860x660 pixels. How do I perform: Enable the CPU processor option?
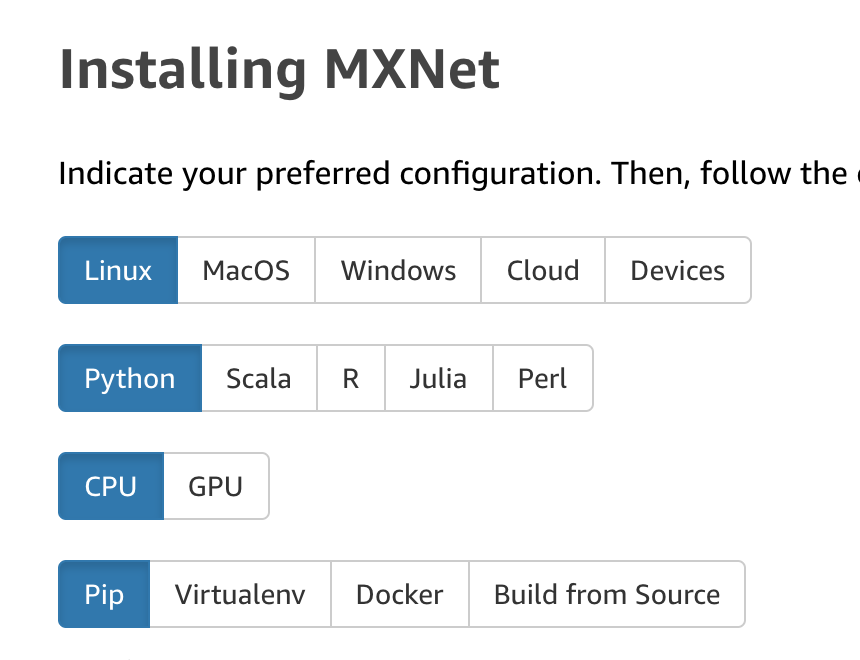111,486
